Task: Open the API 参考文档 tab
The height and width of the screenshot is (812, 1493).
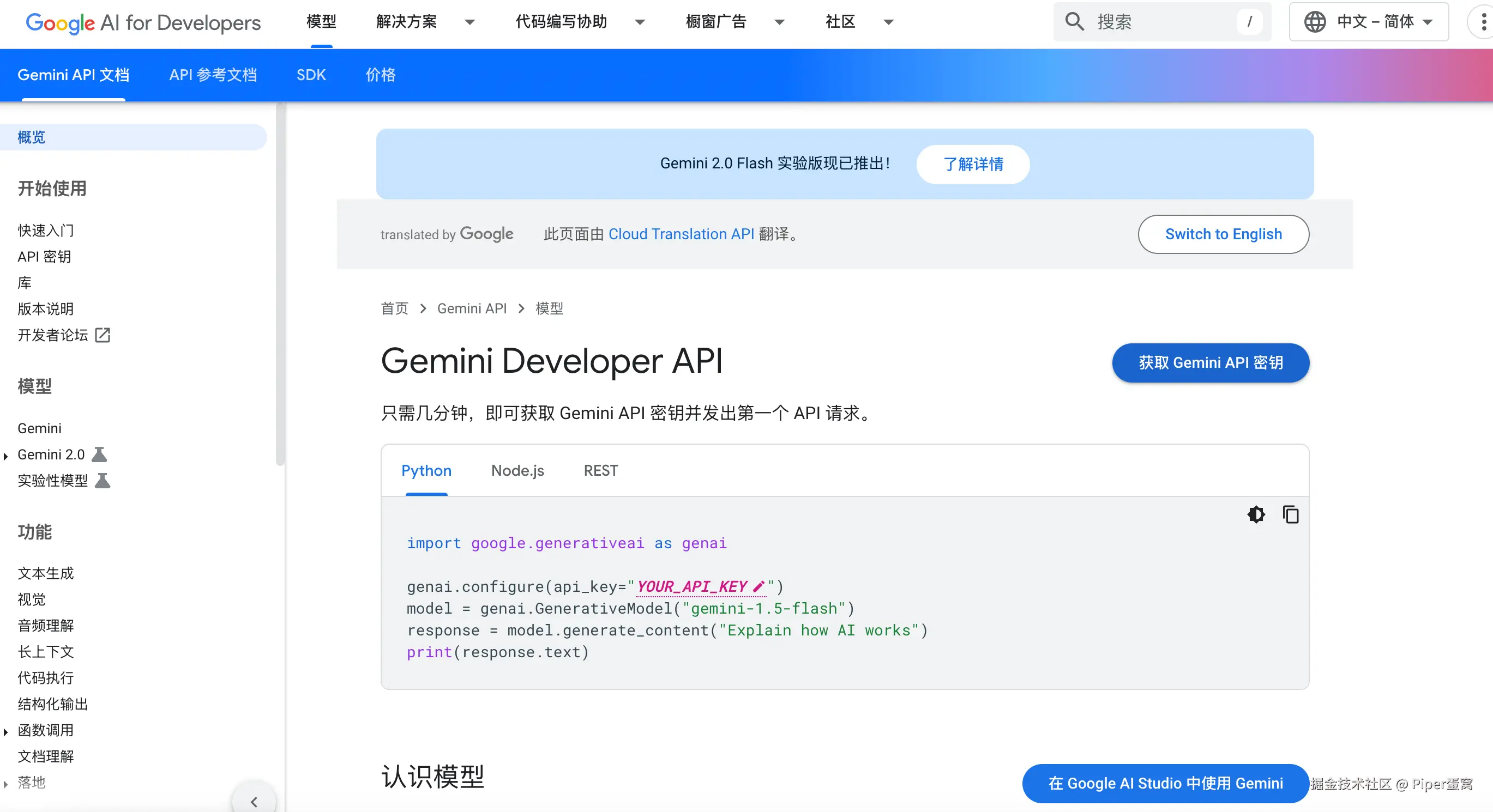Action: pyautogui.click(x=213, y=75)
